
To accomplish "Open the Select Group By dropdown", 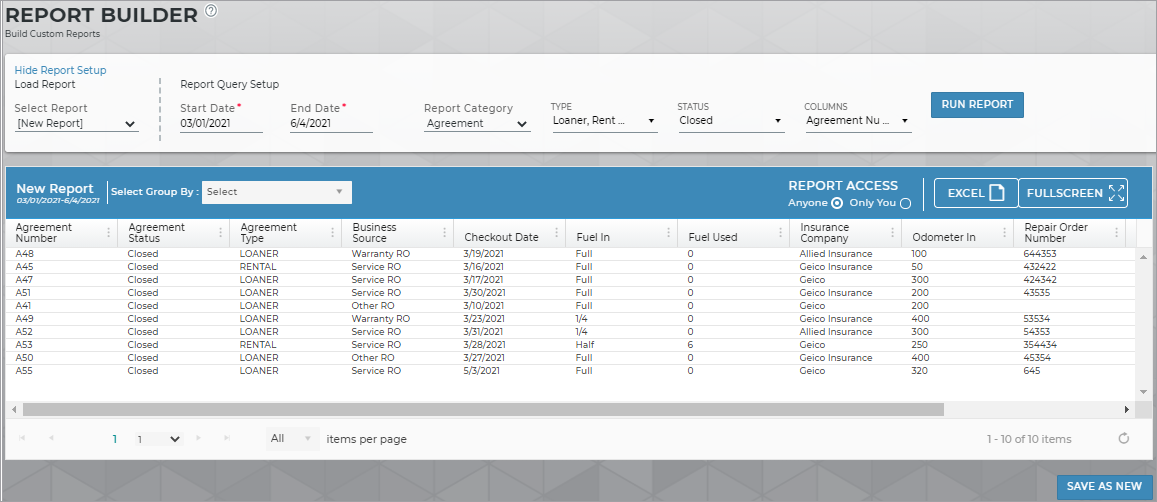I will pyautogui.click(x=276, y=192).
